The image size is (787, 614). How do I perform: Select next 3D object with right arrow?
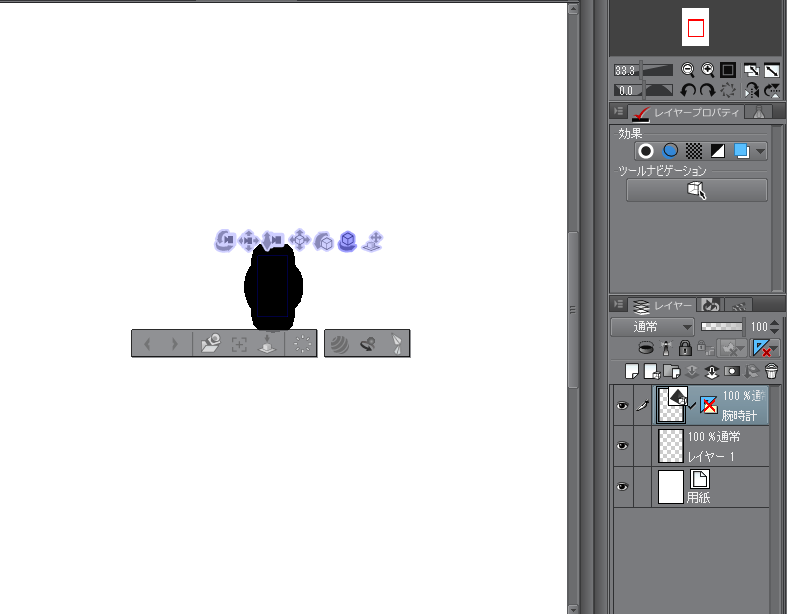175,344
